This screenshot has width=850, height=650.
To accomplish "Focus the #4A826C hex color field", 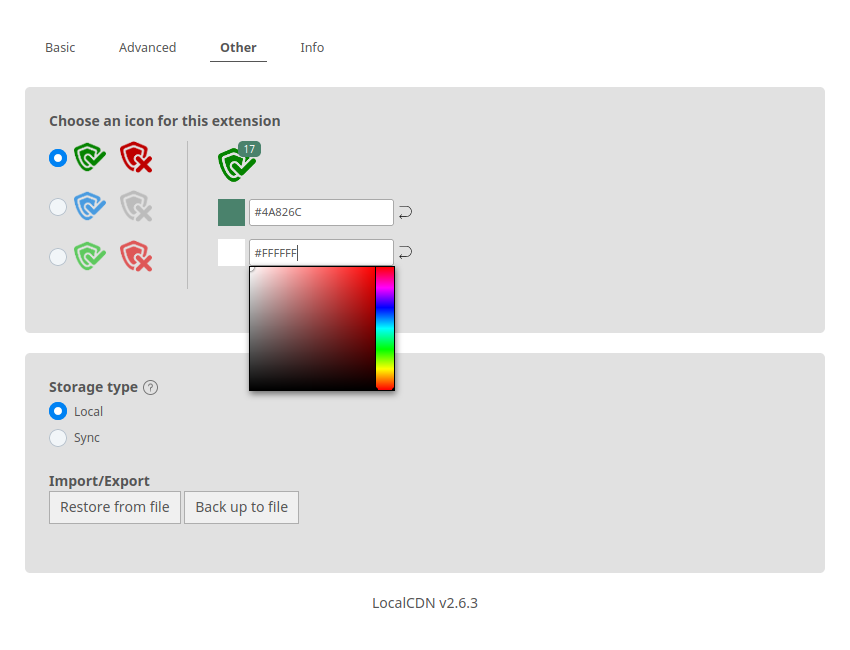I will pyautogui.click(x=321, y=213).
